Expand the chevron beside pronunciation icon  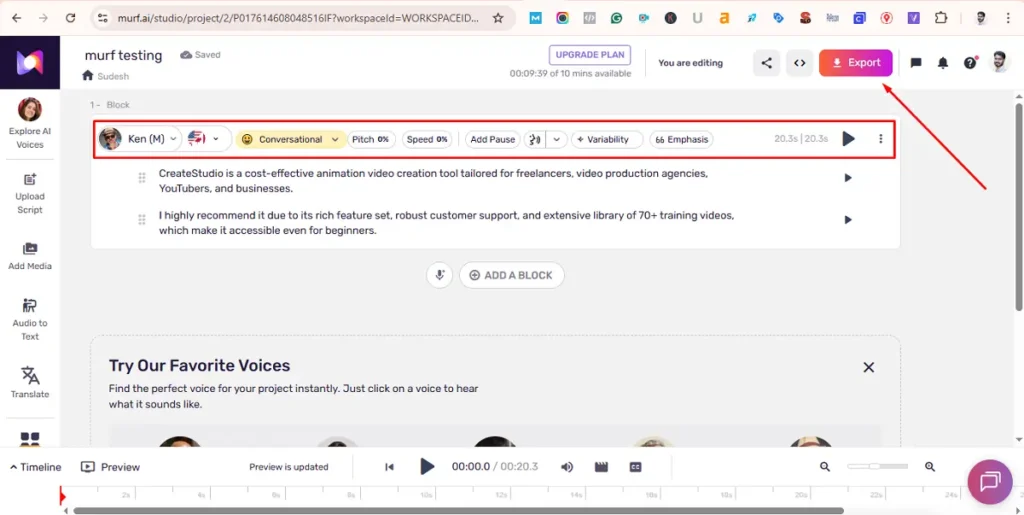tap(556, 139)
